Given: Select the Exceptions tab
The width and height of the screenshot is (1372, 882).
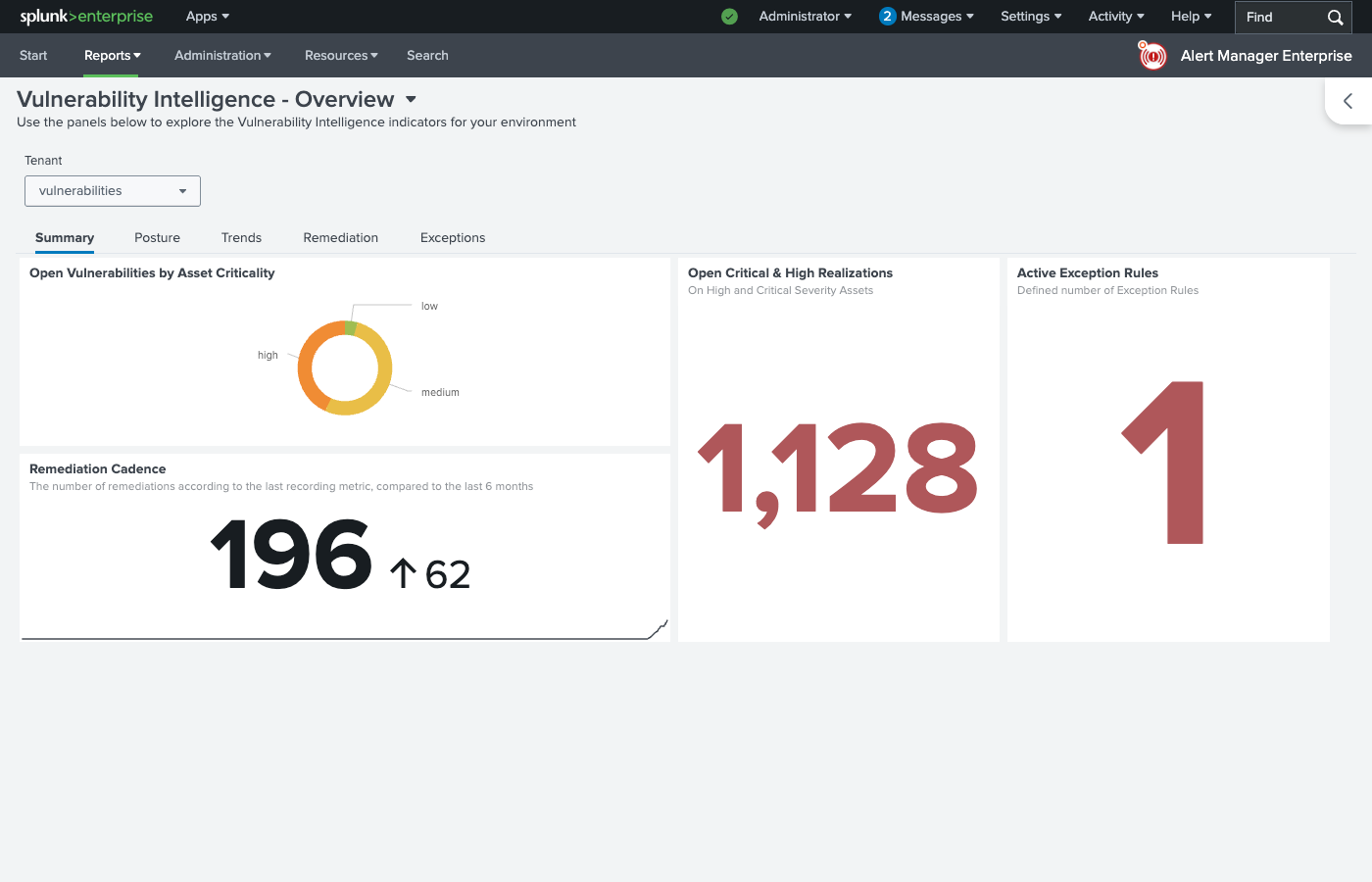Looking at the screenshot, I should (x=452, y=237).
